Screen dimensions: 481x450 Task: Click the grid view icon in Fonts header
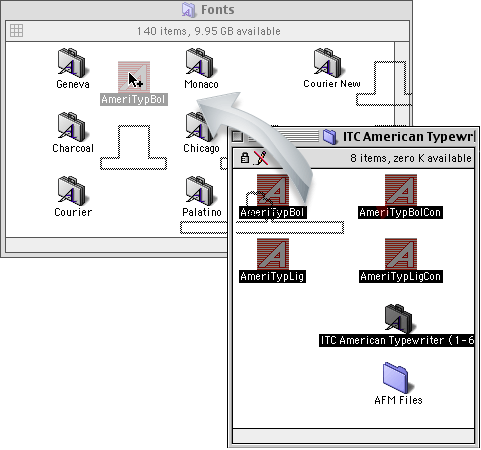16,31
